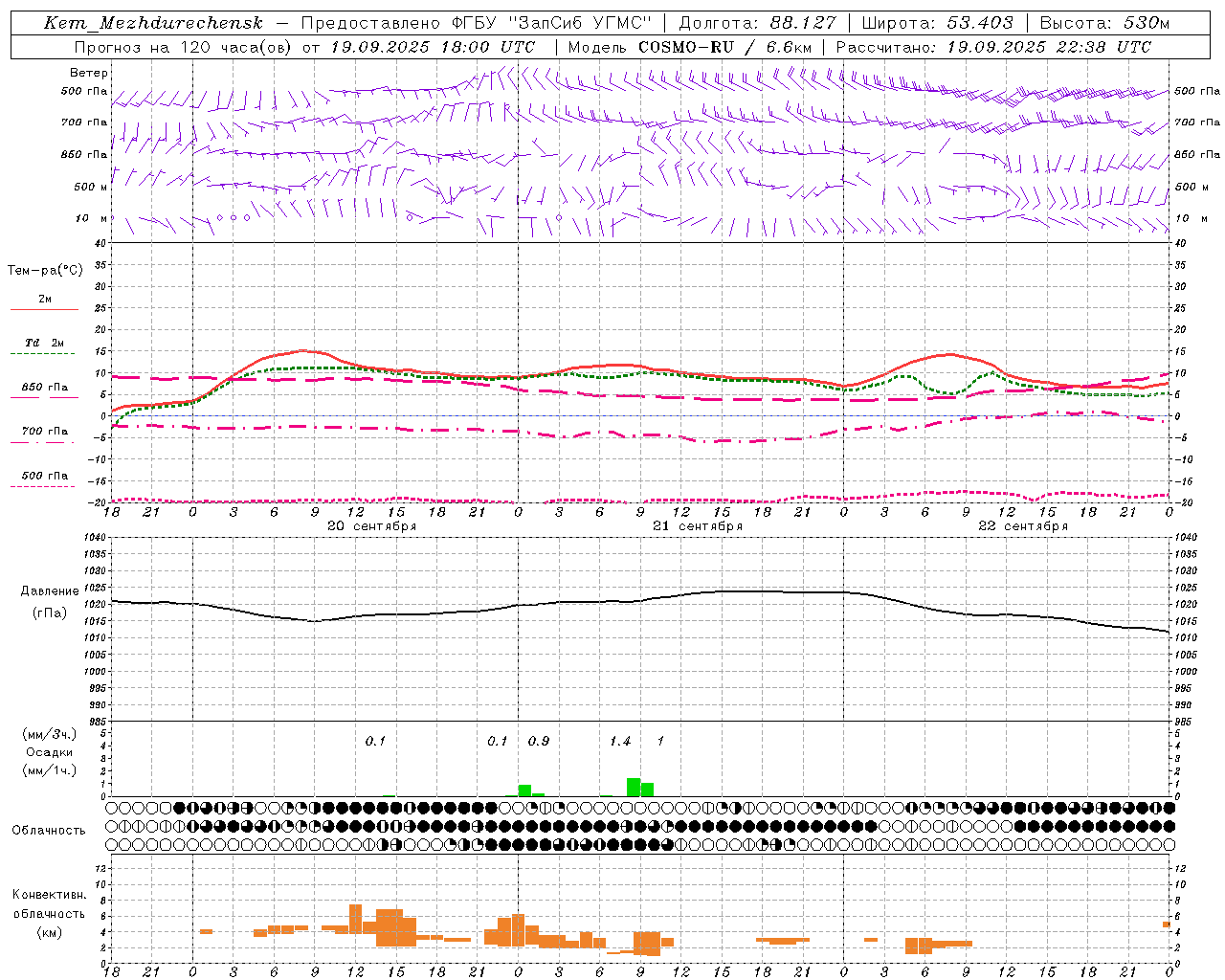1225x980 pixels.
Task: Click the Kem_Mezhdurechensk station title
Action: point(153,24)
